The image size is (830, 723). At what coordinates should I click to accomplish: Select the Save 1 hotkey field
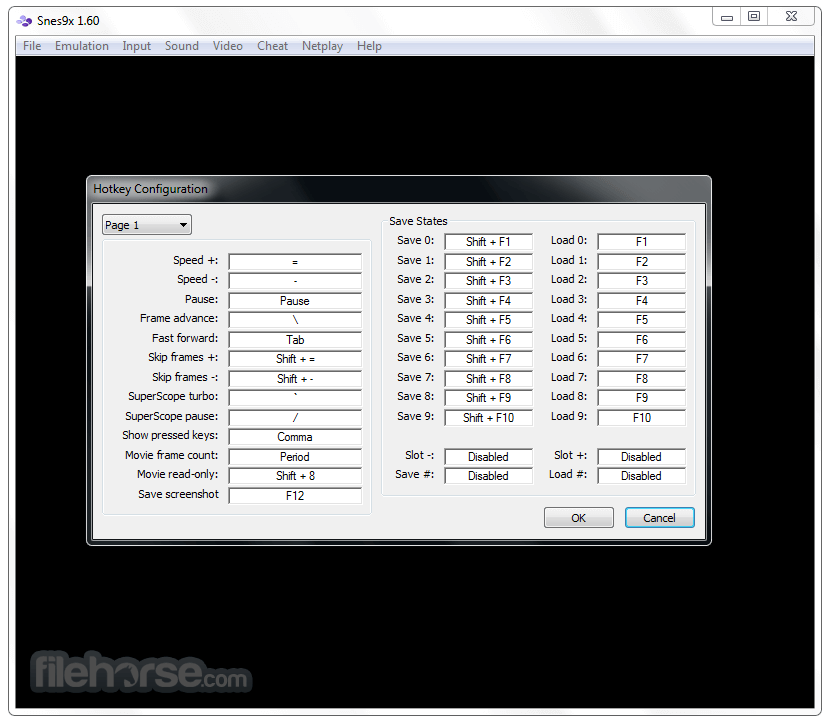[489, 261]
